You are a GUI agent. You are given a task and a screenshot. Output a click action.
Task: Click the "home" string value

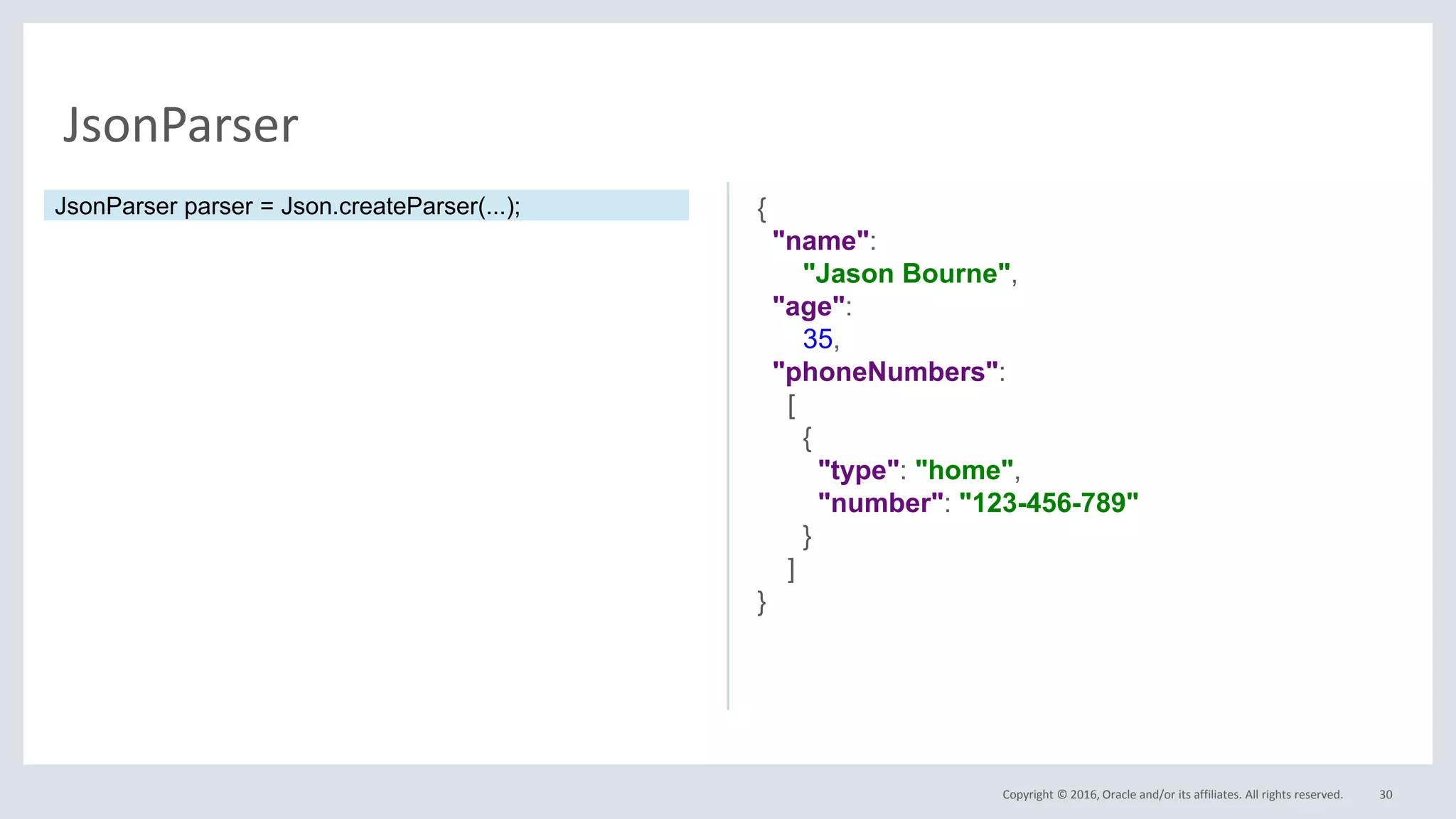[x=964, y=470]
